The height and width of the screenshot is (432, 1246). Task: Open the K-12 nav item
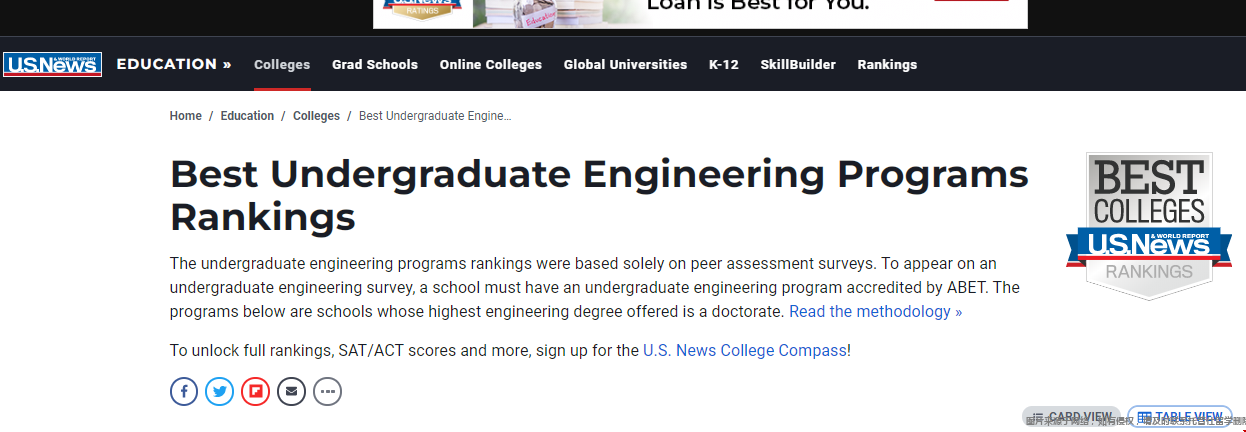(x=724, y=65)
